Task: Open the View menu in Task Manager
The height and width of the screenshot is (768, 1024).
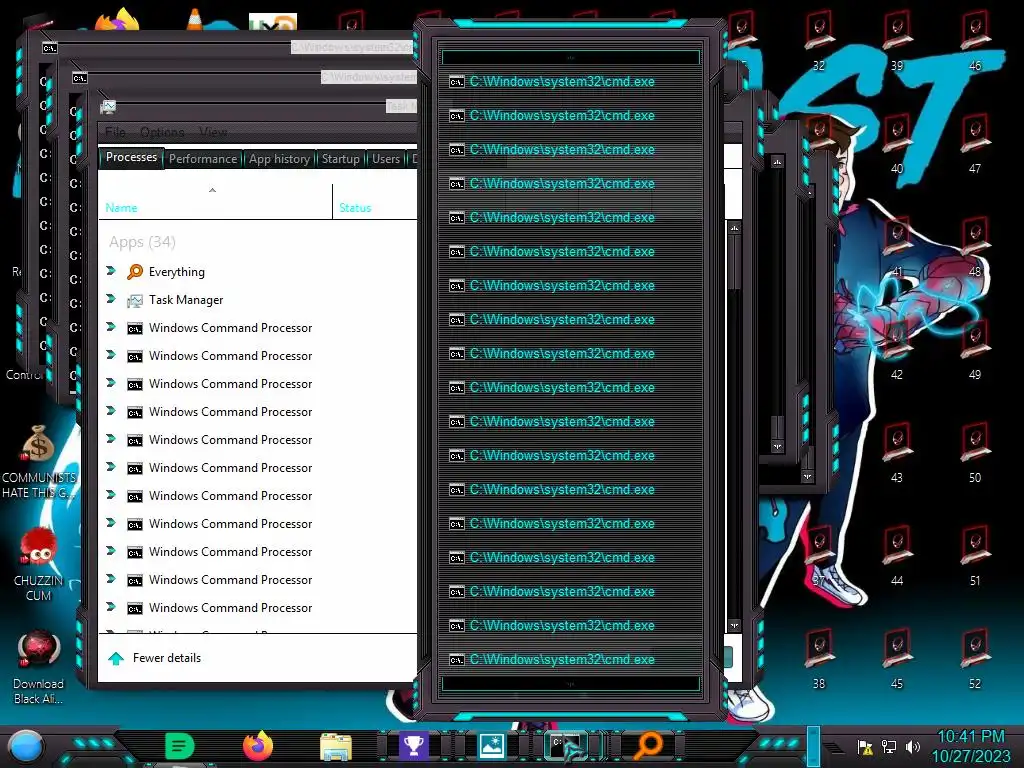Action: coord(213,132)
